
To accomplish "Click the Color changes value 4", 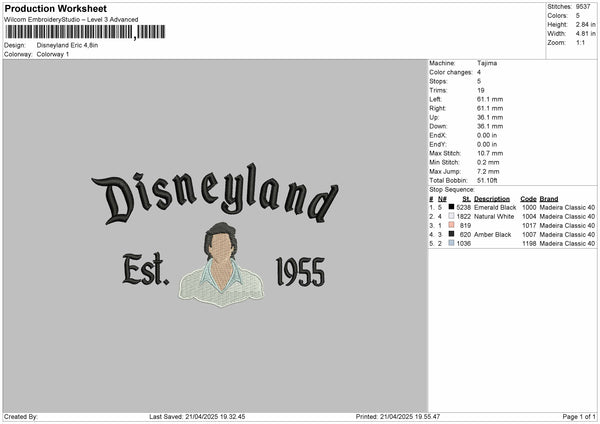I will point(479,72).
